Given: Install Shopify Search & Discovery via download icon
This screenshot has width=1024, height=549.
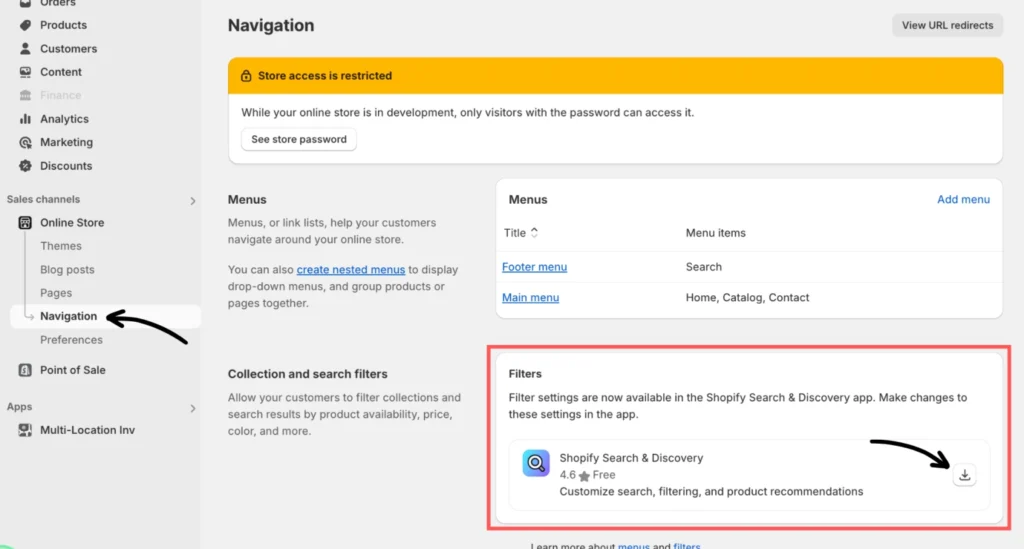Looking at the screenshot, I should 964,475.
